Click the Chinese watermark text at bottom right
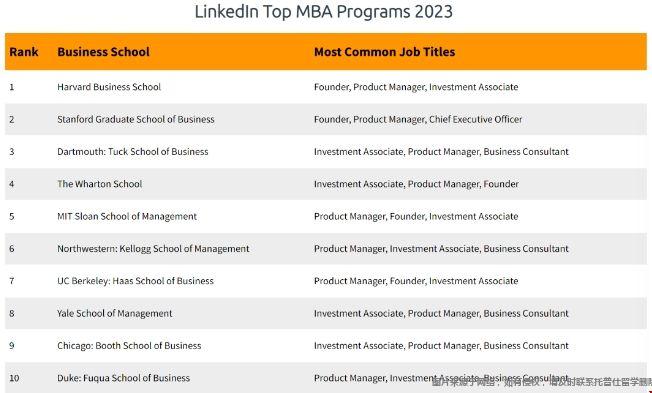Viewport: 652px width, 393px height. coord(541,382)
